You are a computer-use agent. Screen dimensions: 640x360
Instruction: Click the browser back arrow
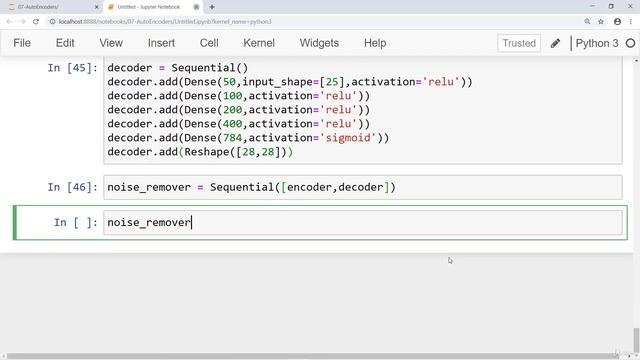9,22
